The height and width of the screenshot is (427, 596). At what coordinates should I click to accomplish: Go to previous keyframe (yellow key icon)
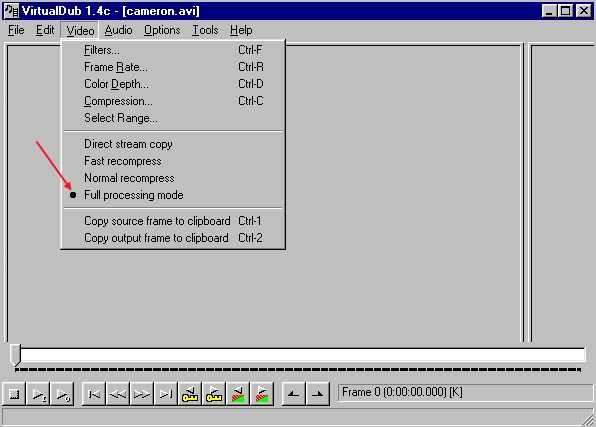click(190, 394)
